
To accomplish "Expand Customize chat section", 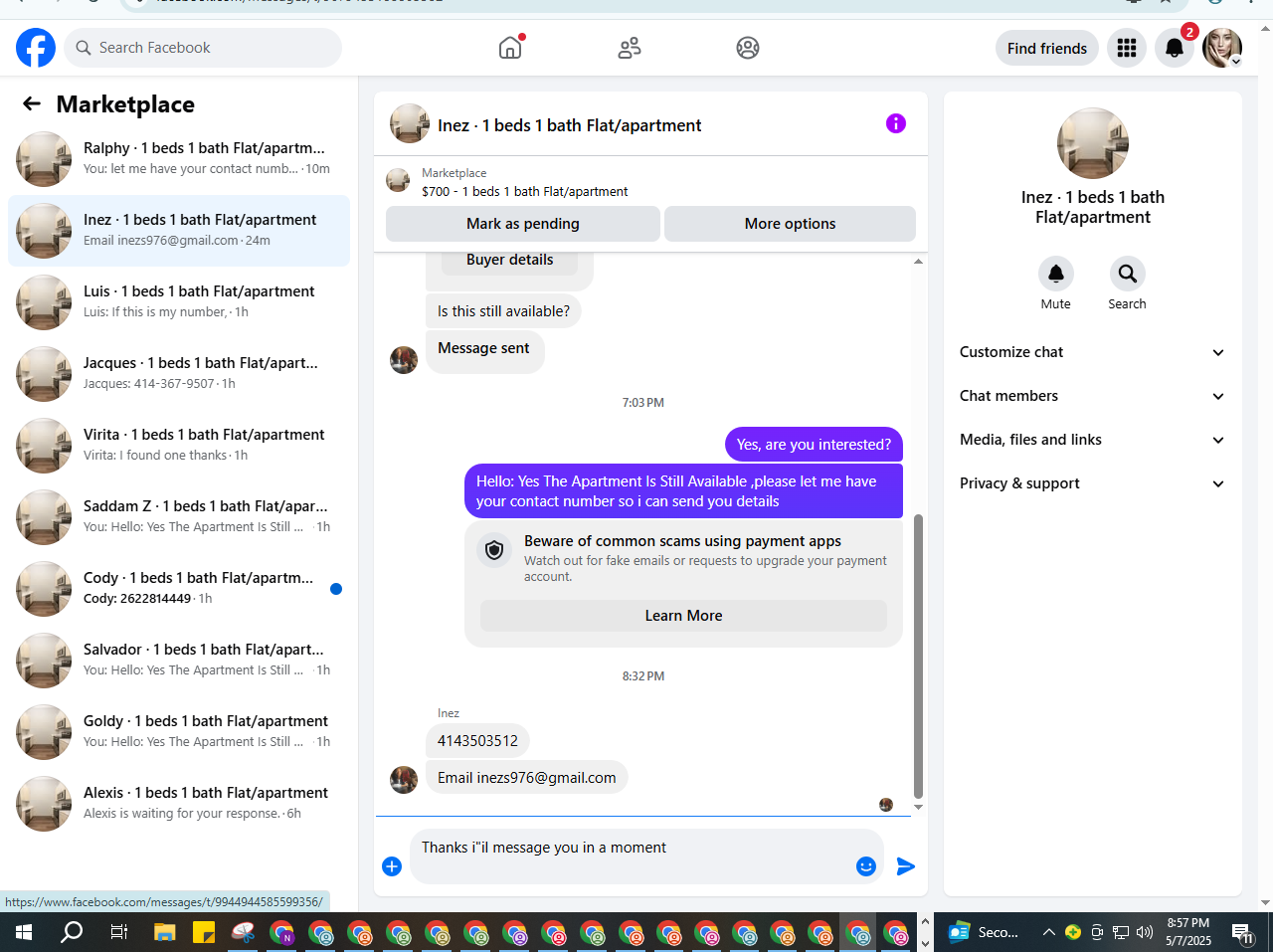I will click(x=1092, y=352).
